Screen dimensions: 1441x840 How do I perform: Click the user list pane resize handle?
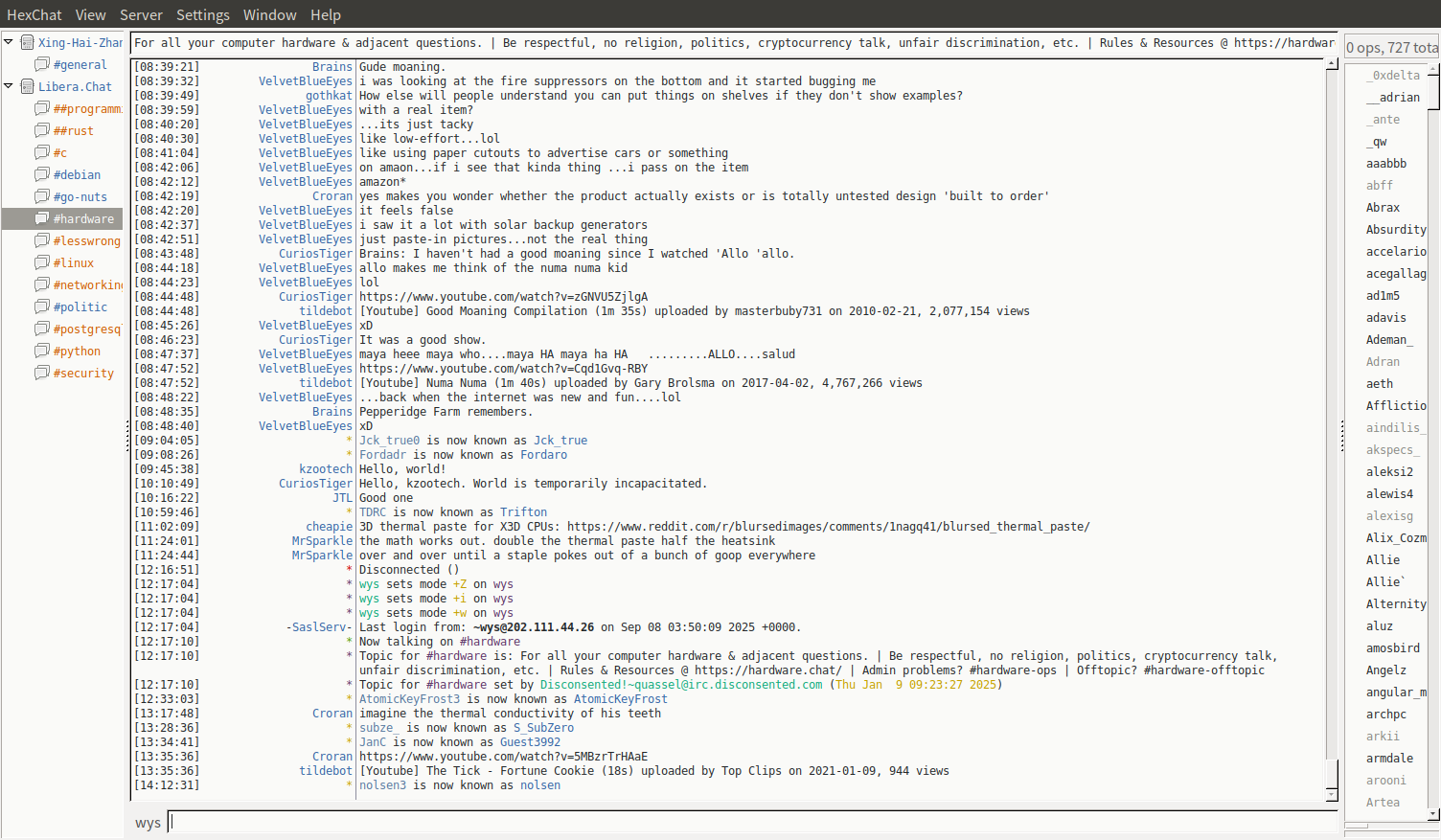point(1341,436)
